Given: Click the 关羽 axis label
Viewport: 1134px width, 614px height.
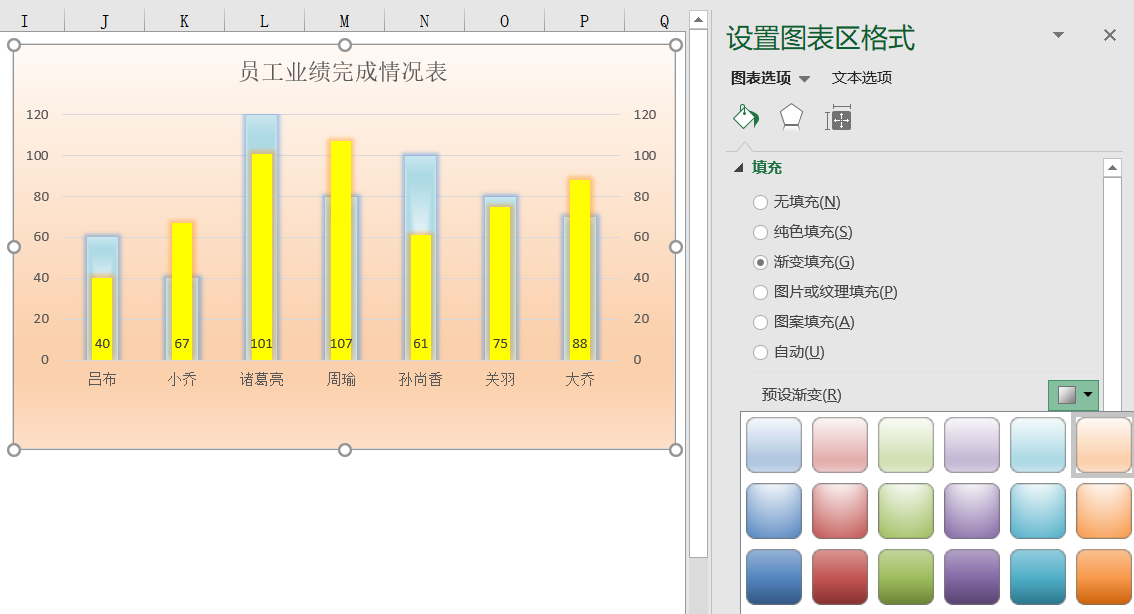Looking at the screenshot, I should click(500, 379).
